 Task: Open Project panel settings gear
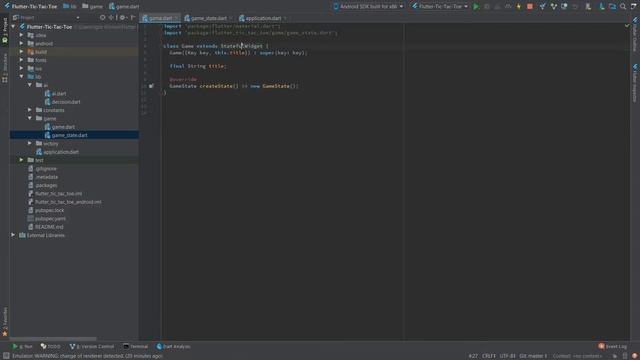(122, 18)
